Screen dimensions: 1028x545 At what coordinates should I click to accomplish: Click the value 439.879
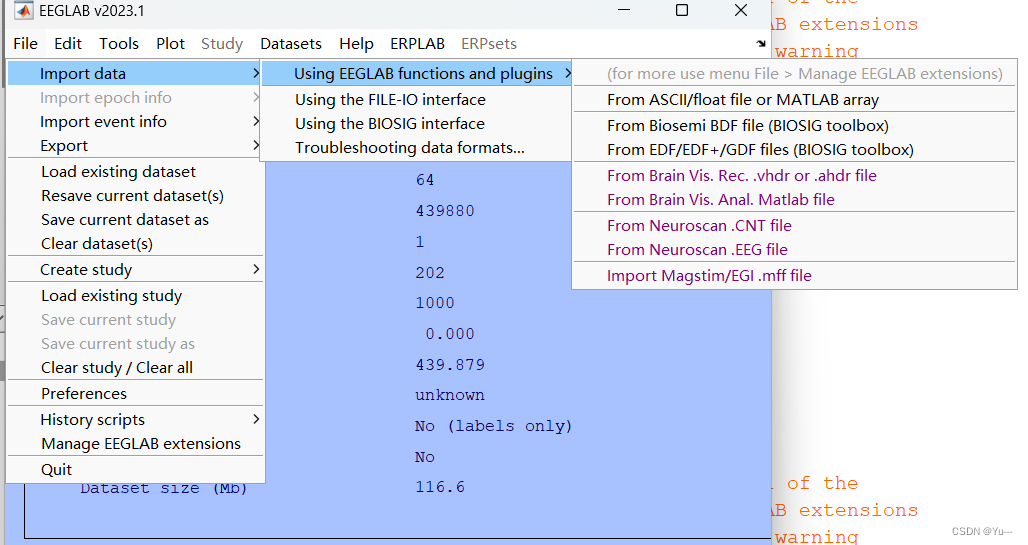[x=450, y=365]
